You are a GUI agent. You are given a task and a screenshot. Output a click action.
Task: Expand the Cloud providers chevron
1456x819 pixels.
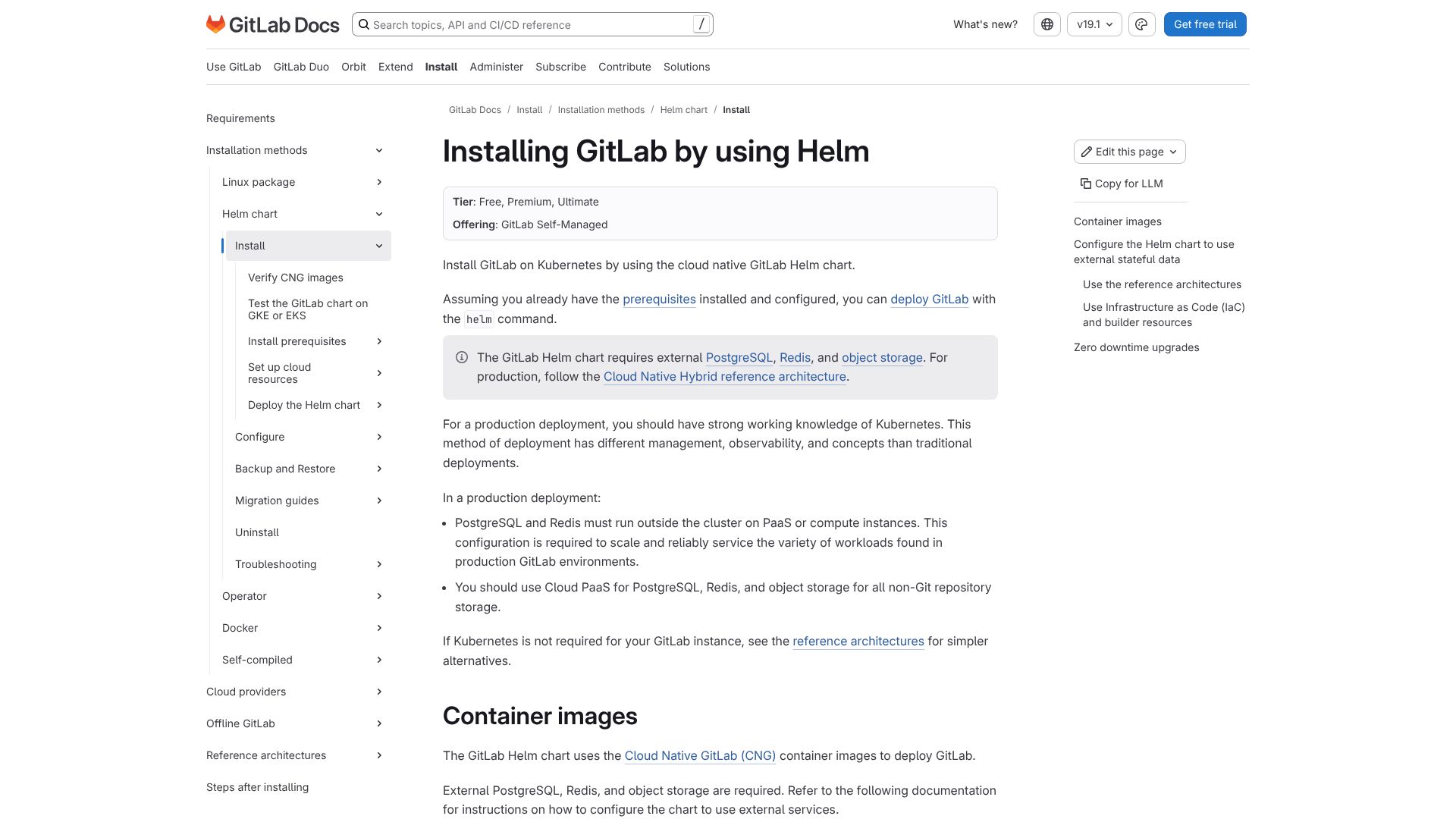tap(379, 692)
